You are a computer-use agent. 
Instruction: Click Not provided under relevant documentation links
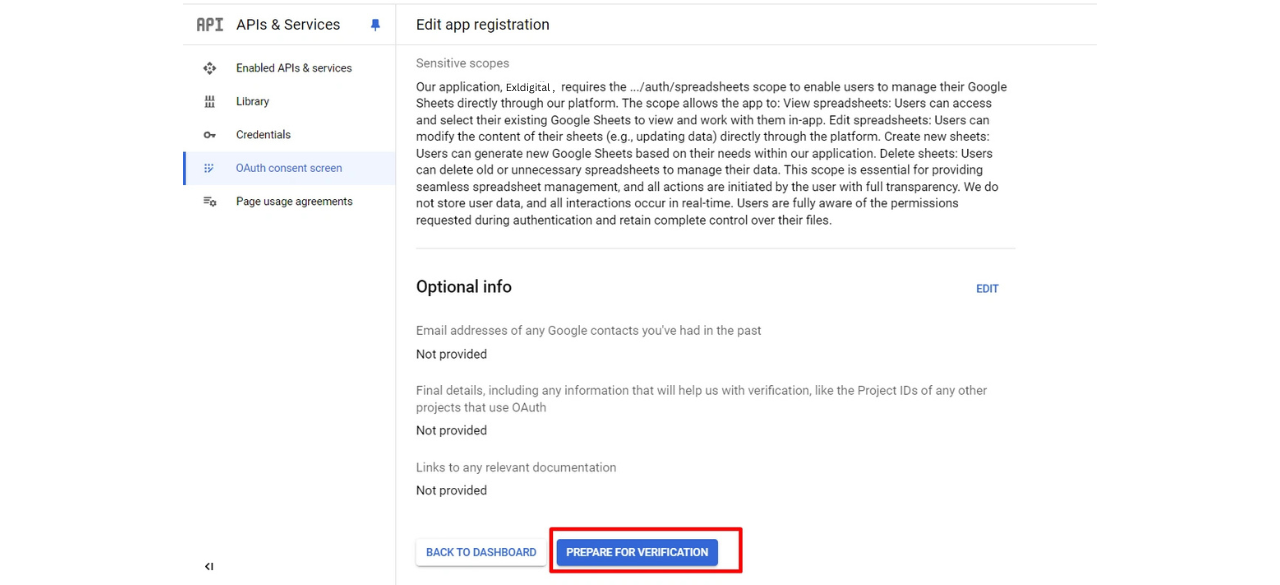451,491
